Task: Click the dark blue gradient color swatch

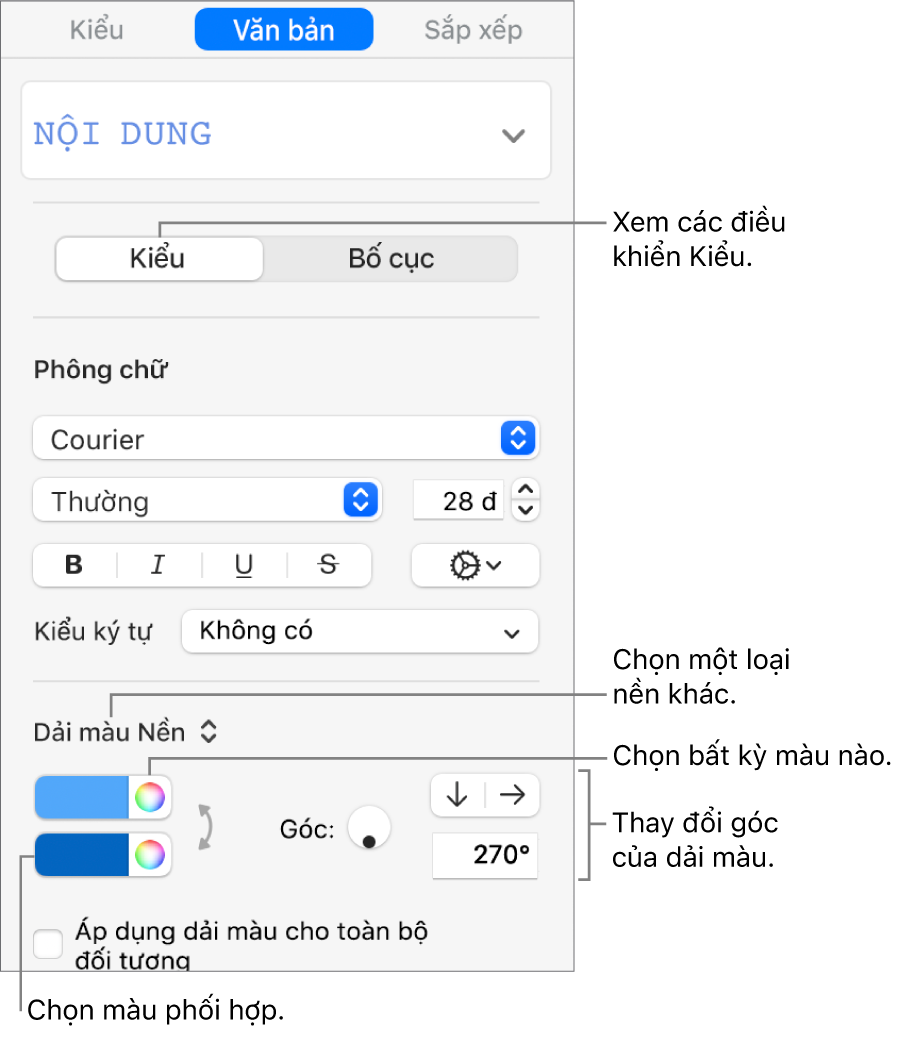Action: point(81,854)
